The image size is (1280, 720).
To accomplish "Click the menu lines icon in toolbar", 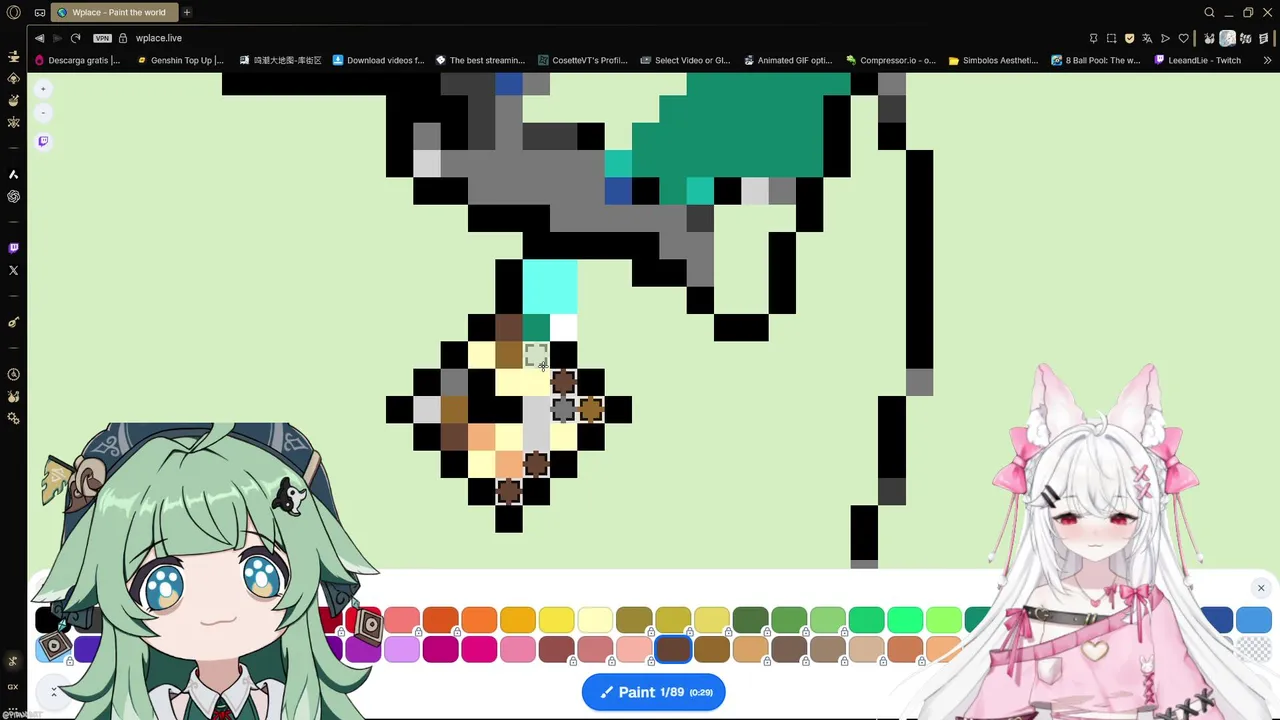I will coord(1265,38).
